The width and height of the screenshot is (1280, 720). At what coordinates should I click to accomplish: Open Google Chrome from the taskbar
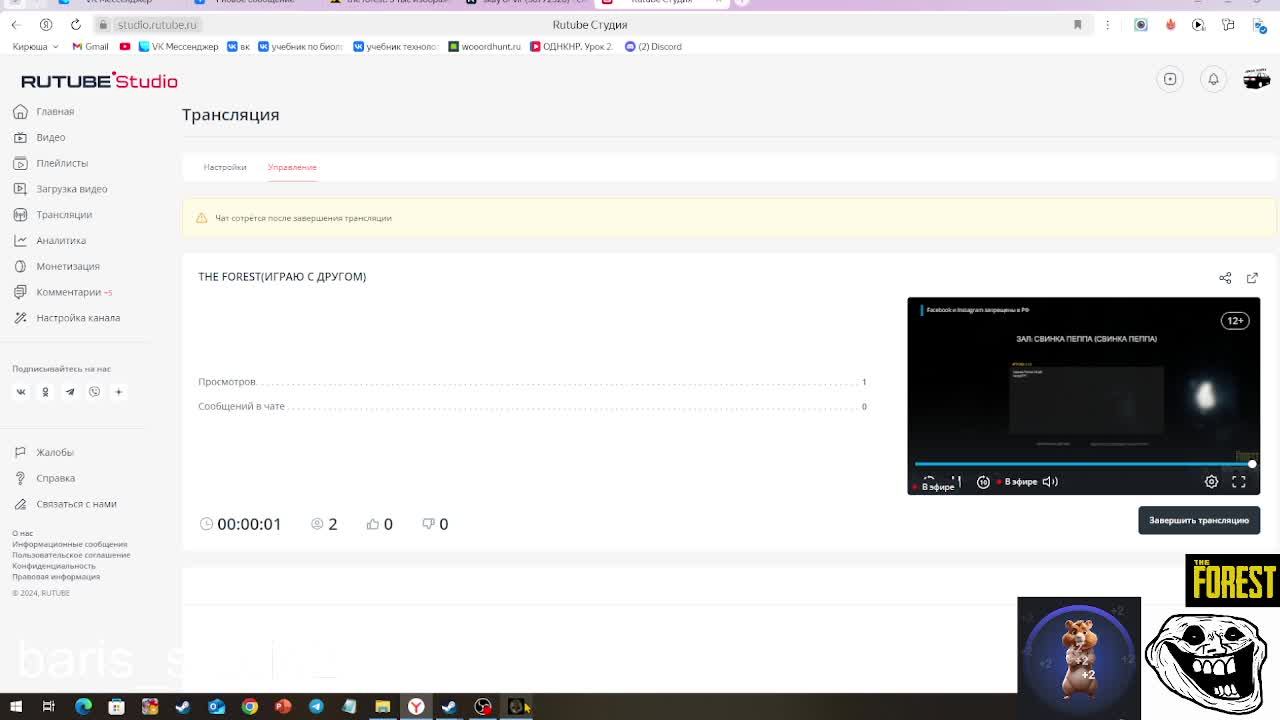250,707
